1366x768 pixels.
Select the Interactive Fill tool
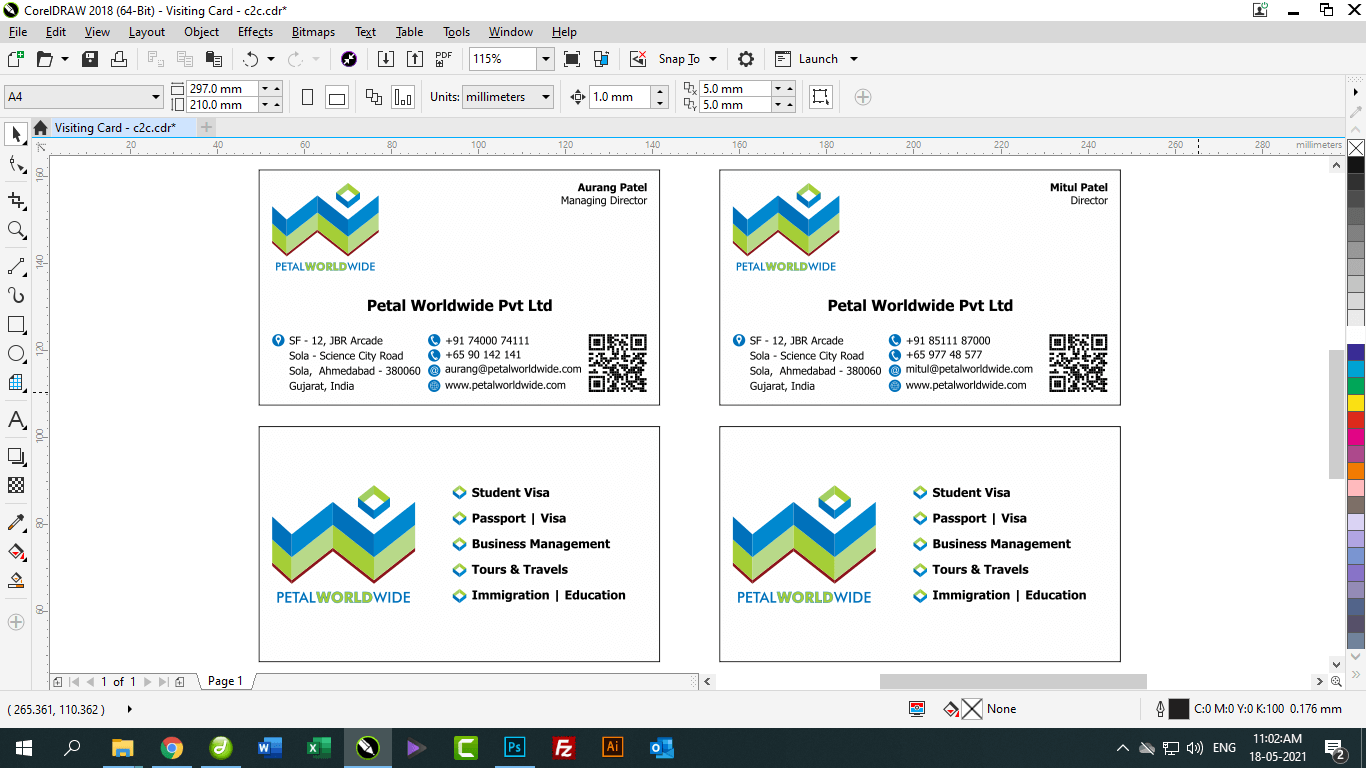(16, 551)
